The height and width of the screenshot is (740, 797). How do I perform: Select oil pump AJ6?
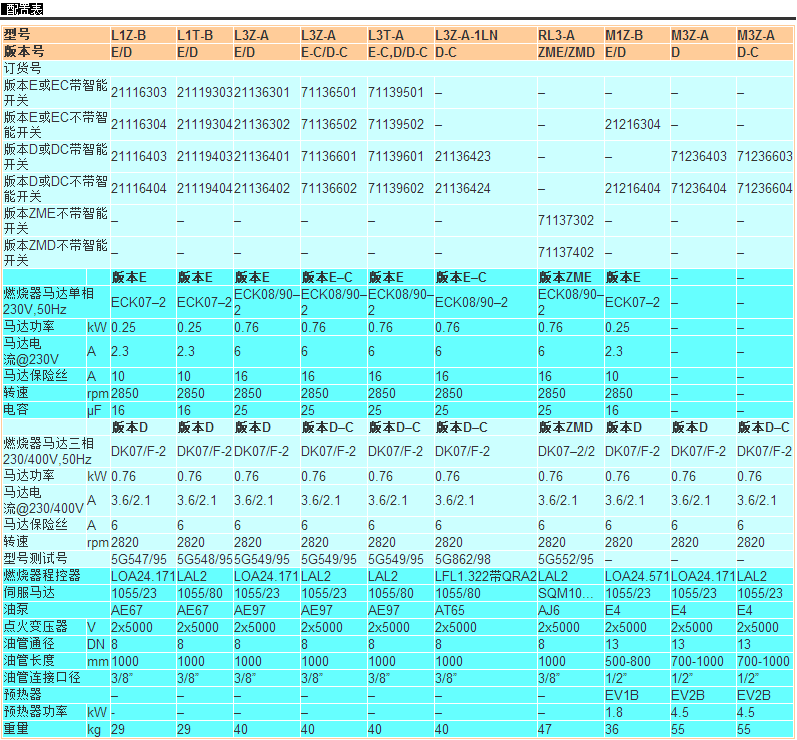[x=549, y=610]
